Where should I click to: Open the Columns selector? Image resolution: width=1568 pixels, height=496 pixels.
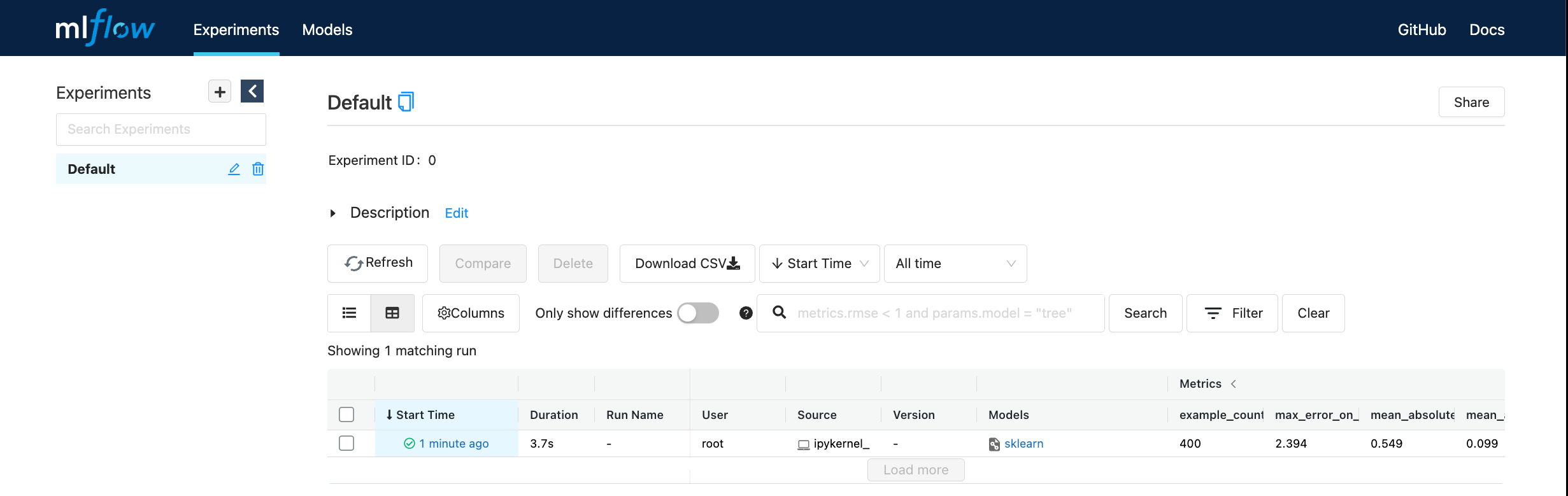(x=471, y=313)
